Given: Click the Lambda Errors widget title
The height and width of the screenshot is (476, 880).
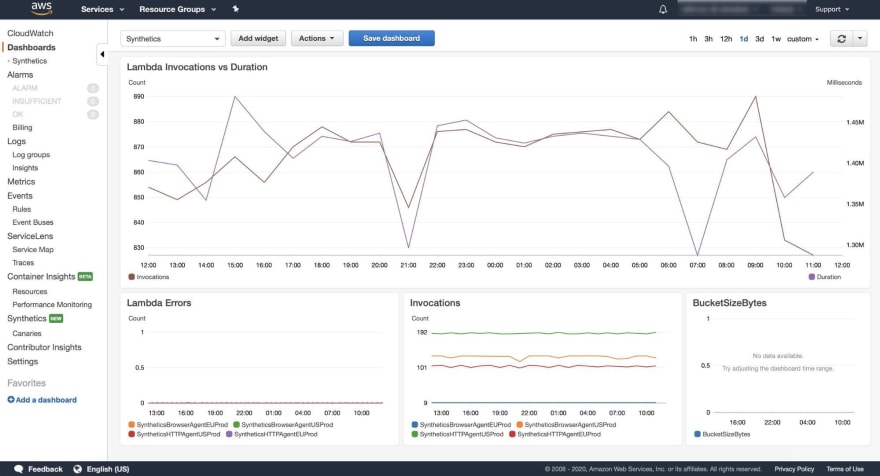Looking at the screenshot, I should pos(159,303).
